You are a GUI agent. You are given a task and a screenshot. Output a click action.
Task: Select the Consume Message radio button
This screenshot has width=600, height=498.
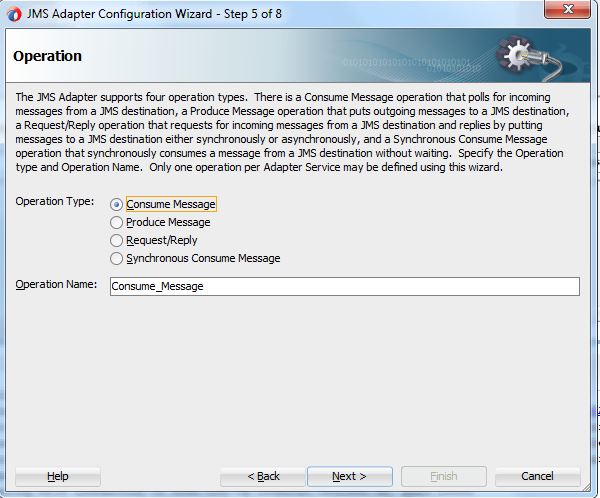pyautogui.click(x=116, y=204)
